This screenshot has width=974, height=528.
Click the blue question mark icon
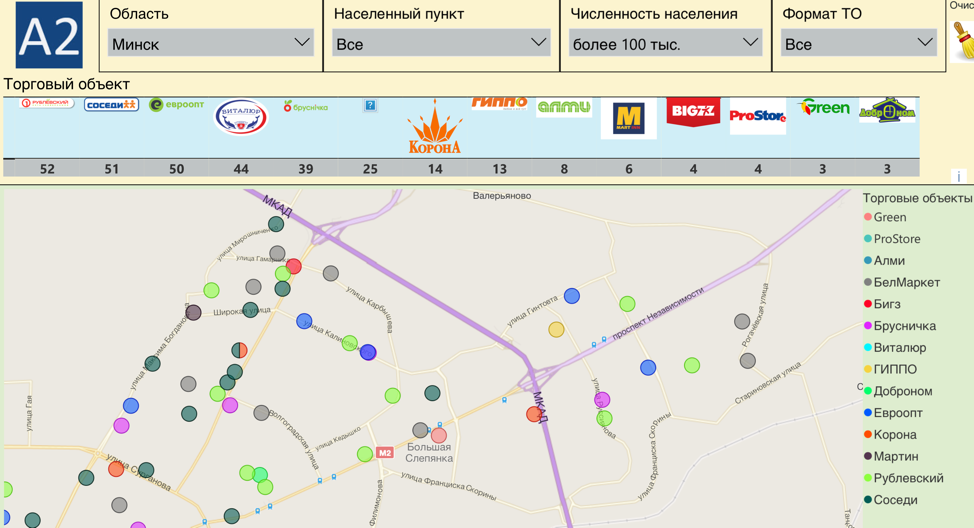coord(370,105)
